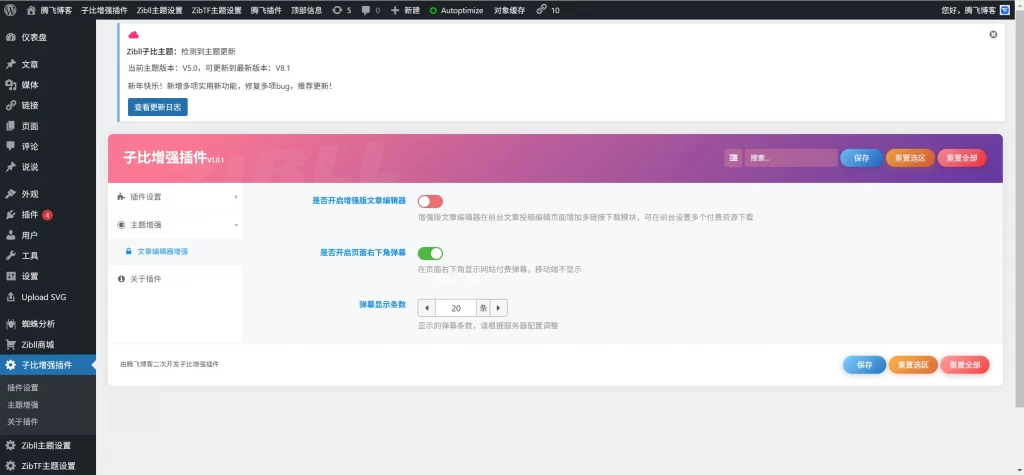Select 文章编辑器增强 in the plugin panel

tap(176, 252)
